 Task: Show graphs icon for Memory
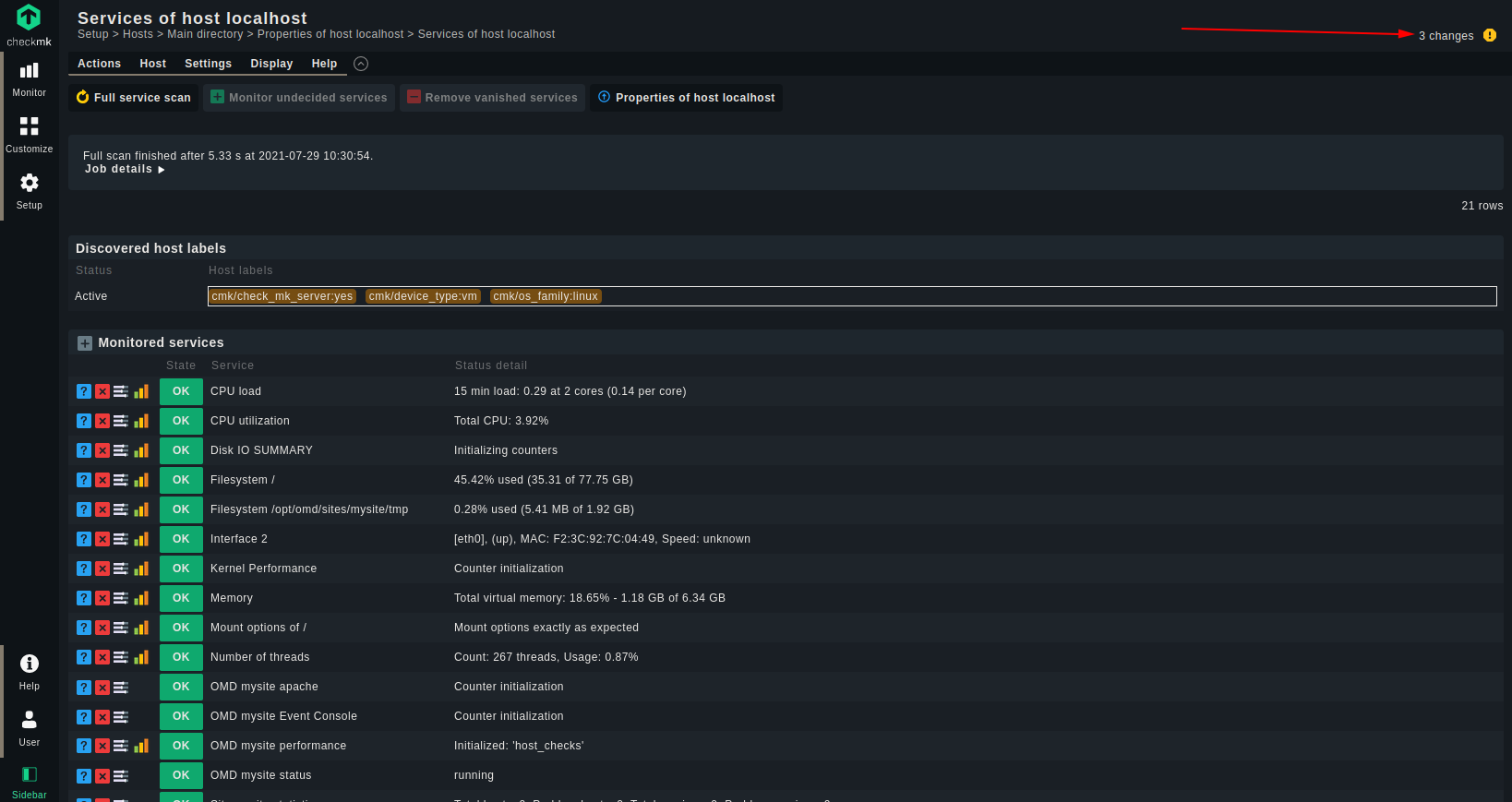click(141, 598)
